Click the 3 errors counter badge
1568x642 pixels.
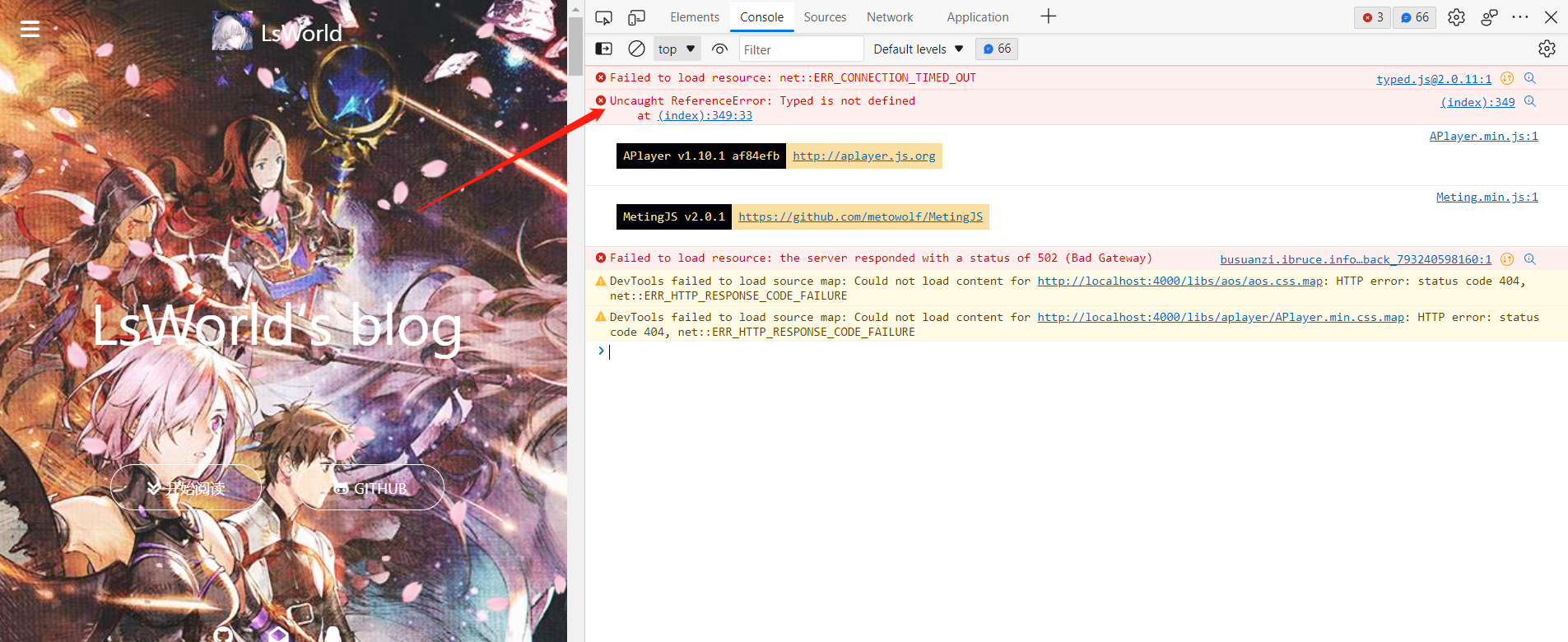(1372, 17)
